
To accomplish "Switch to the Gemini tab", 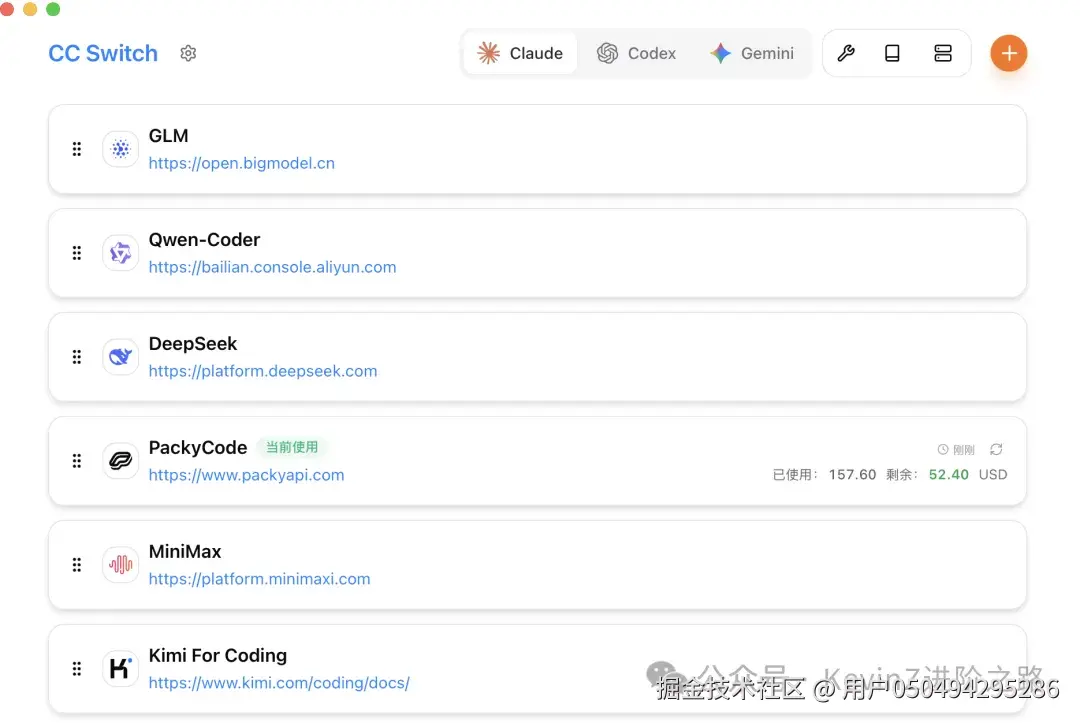I will [752, 53].
